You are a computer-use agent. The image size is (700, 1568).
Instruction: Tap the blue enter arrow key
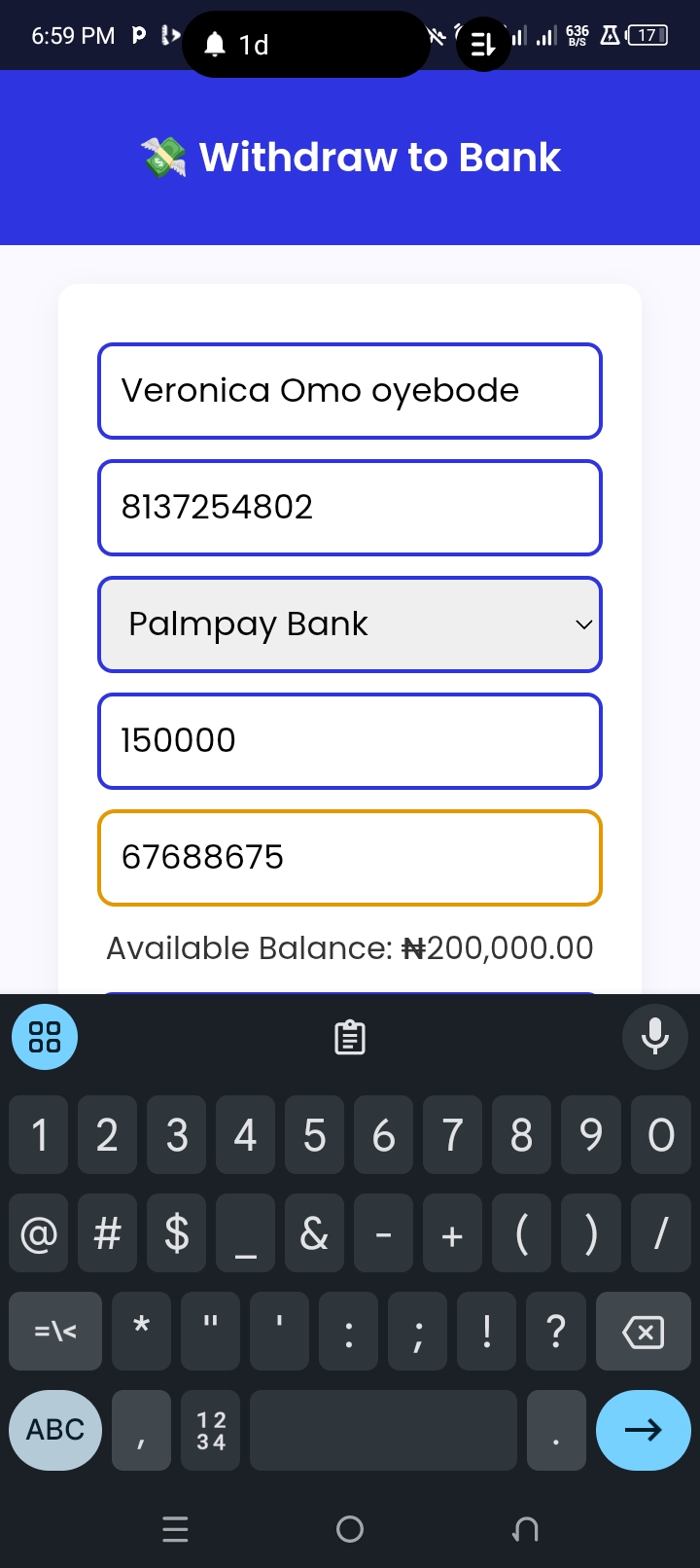pyautogui.click(x=643, y=1429)
